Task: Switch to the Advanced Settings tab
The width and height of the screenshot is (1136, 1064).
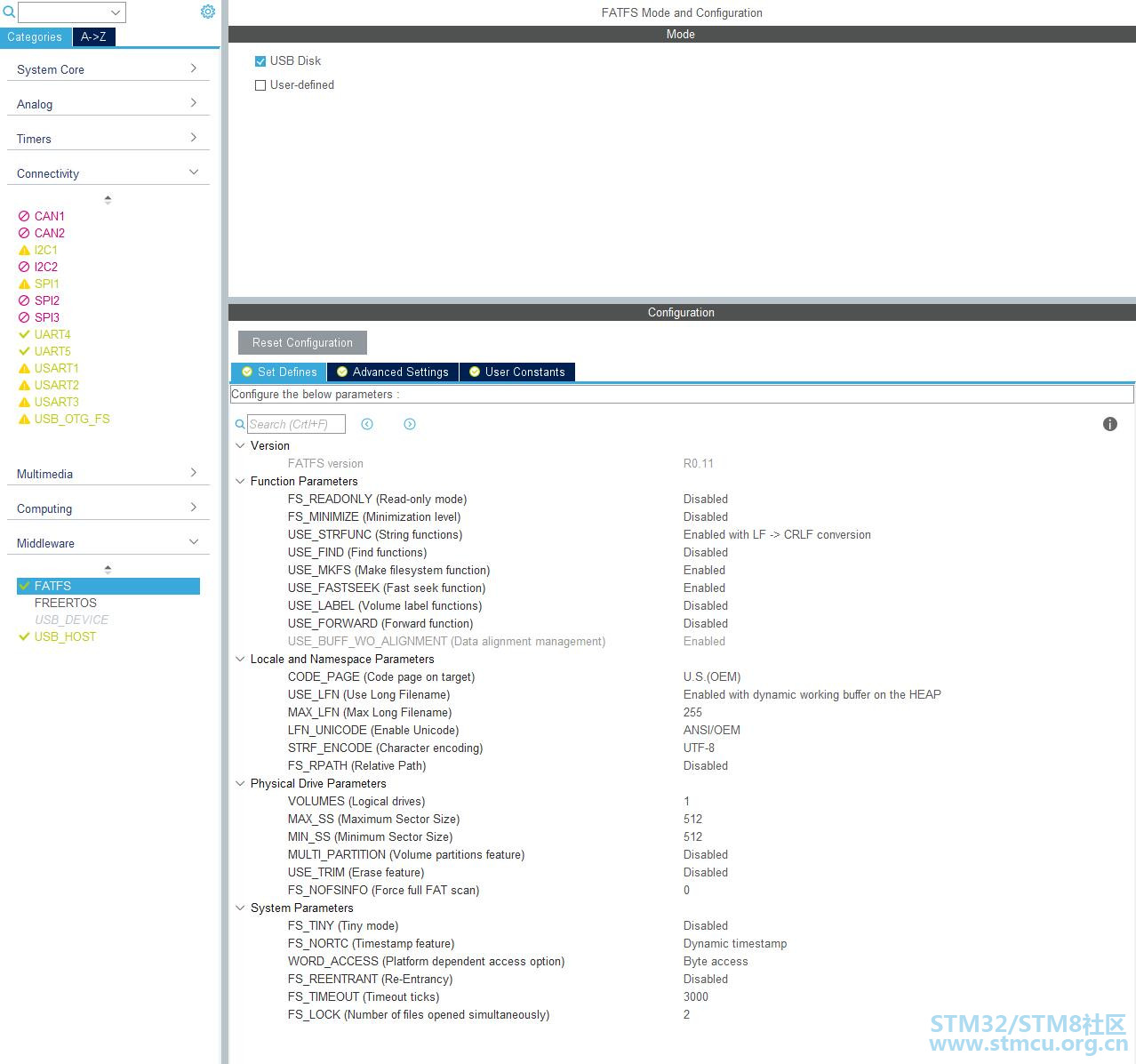Action: click(392, 372)
